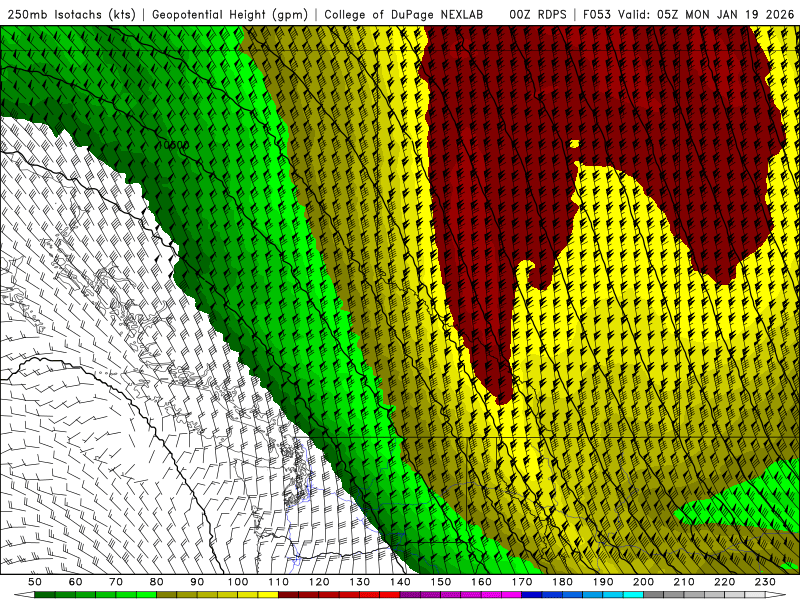This screenshot has width=800, height=600.
Task: Click the legend value '140'
Action: click(401, 582)
